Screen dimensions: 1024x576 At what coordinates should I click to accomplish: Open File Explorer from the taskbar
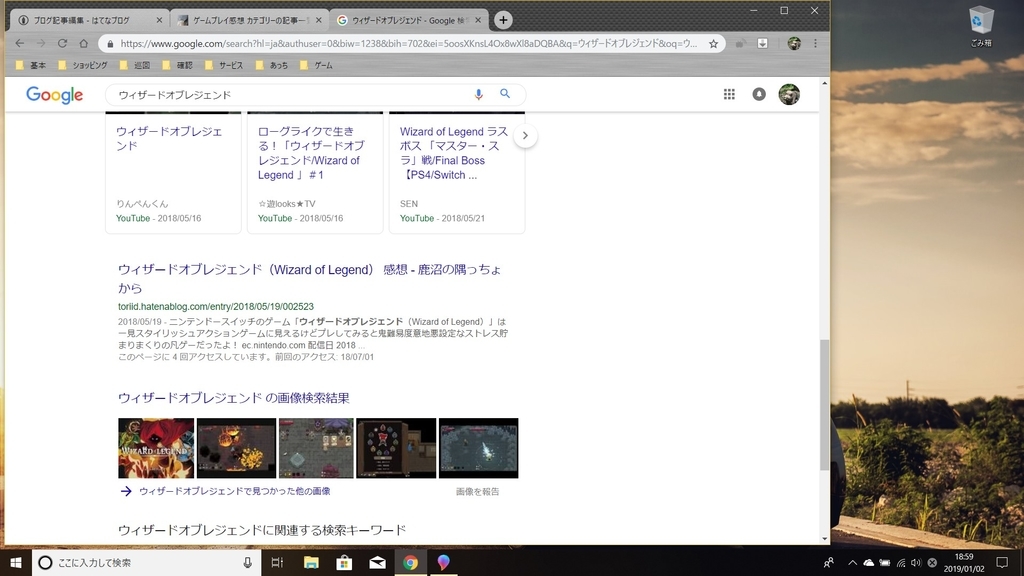click(x=311, y=562)
